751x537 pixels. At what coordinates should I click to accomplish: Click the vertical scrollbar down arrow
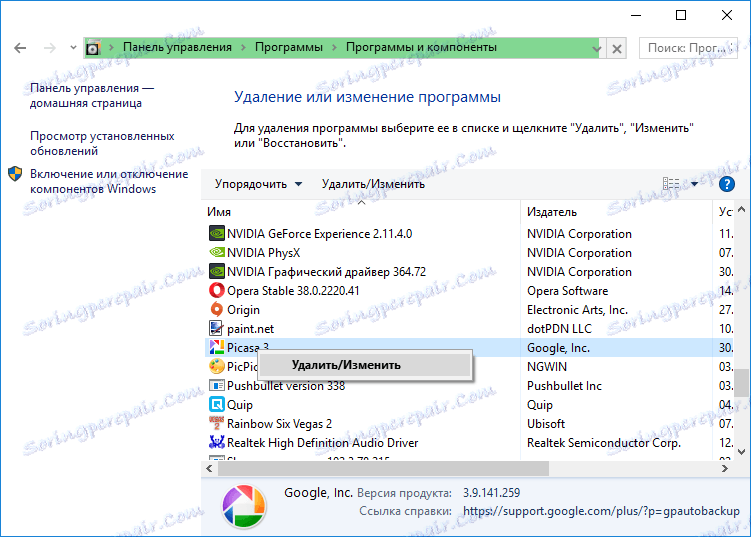[741, 451]
